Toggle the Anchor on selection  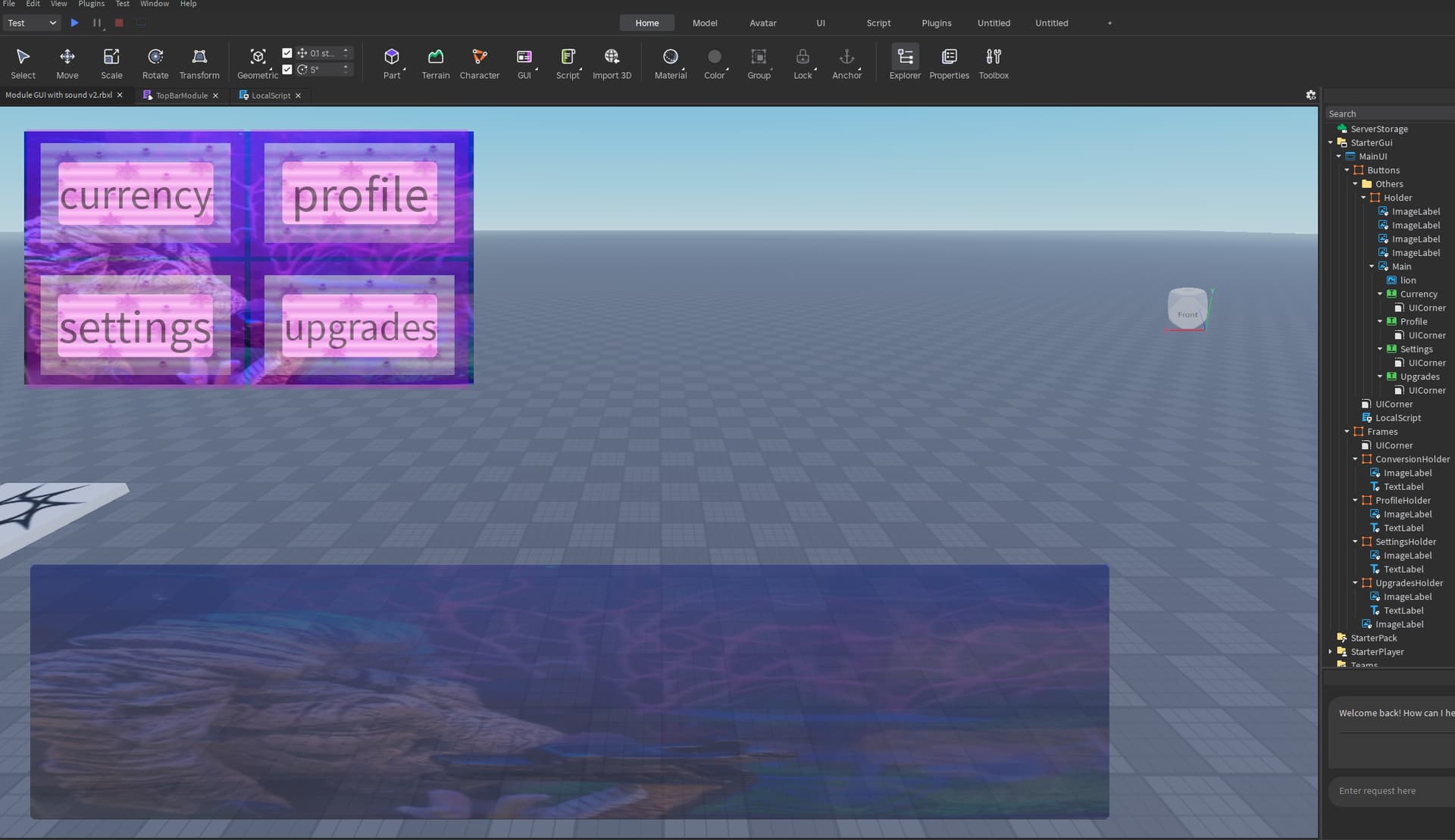tap(846, 62)
